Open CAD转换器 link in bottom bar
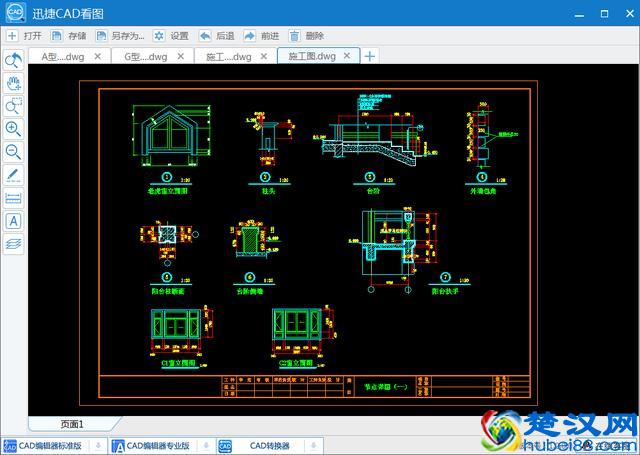Screen dimensions: 640x455 click(260, 446)
